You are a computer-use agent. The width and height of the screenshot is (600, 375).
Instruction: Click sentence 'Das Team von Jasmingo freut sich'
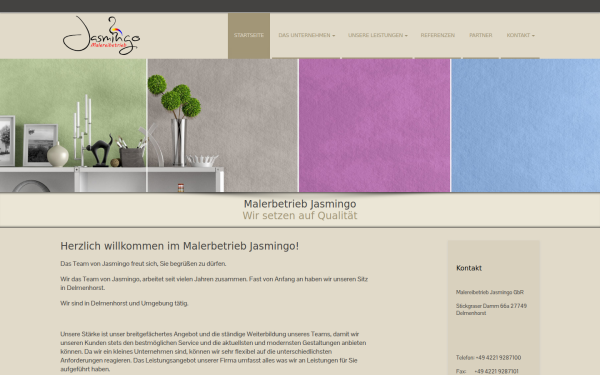pos(143,264)
